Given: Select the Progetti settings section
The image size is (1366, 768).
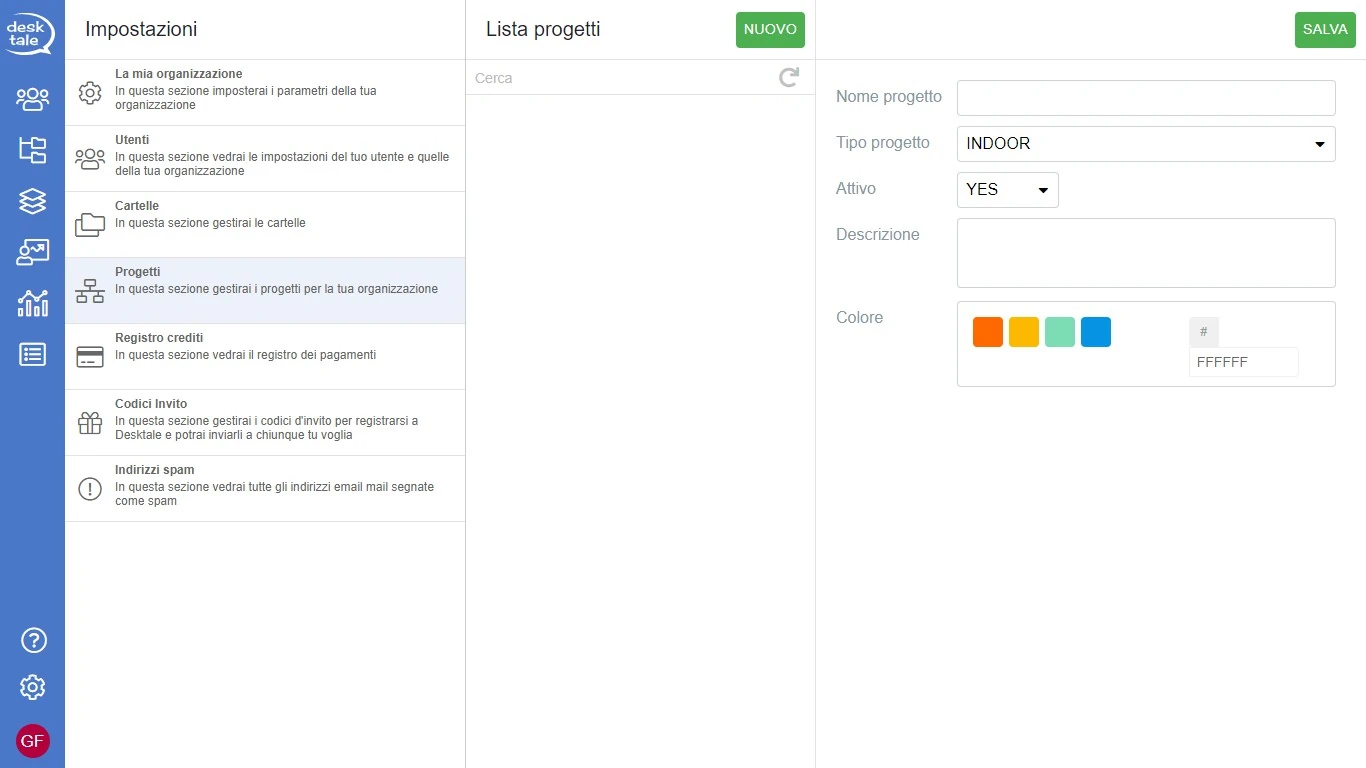Looking at the screenshot, I should pos(265,291).
